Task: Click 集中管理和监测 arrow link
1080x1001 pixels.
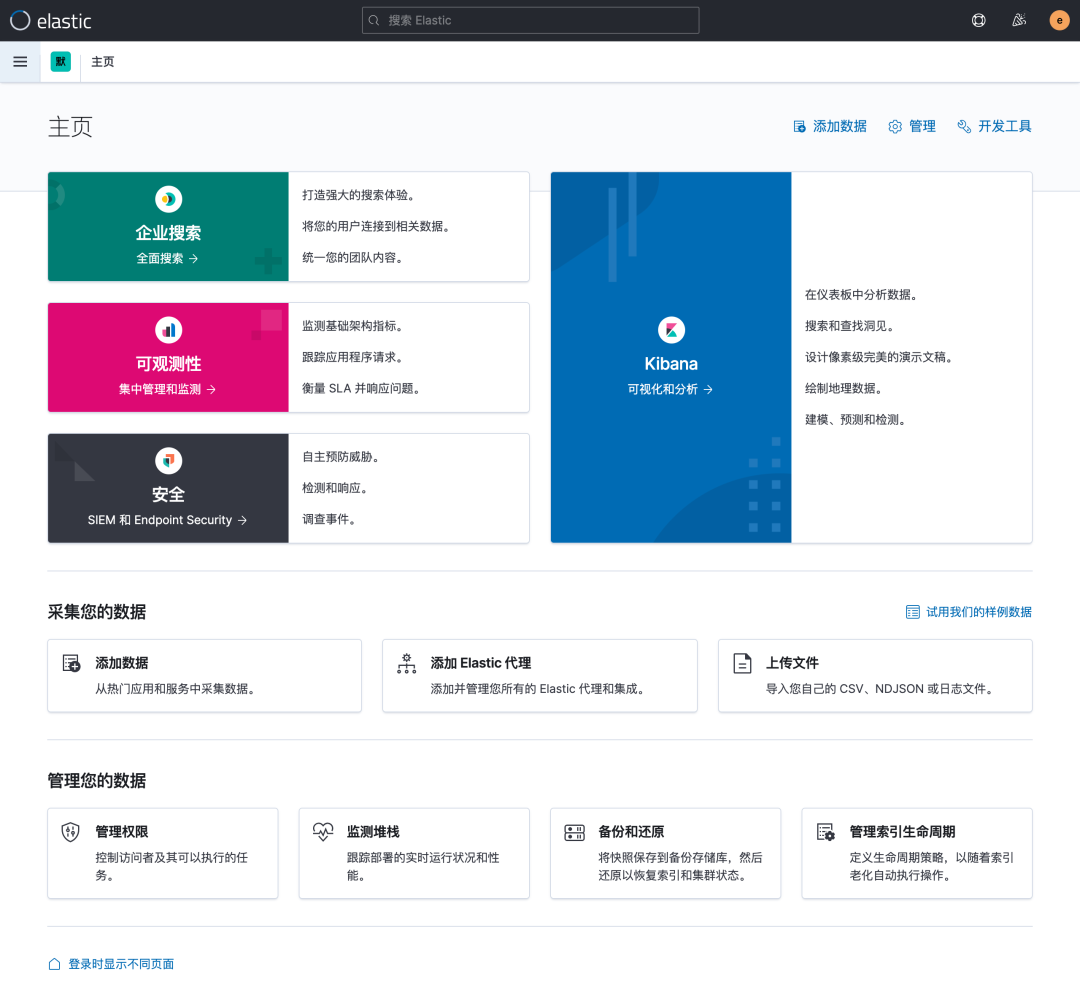Action: (x=167, y=389)
